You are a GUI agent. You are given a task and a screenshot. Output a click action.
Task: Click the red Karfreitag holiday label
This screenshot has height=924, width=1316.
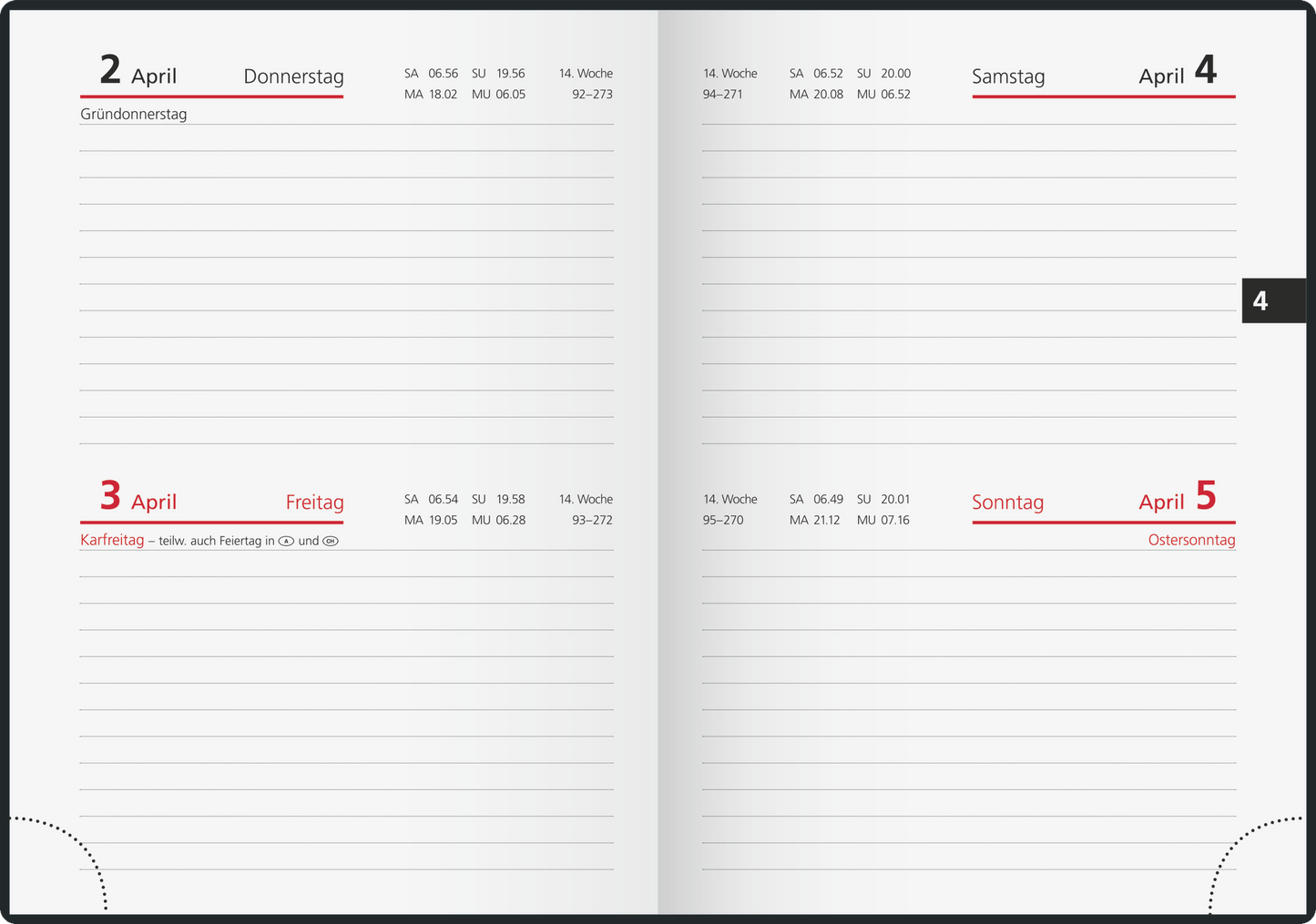coord(112,541)
